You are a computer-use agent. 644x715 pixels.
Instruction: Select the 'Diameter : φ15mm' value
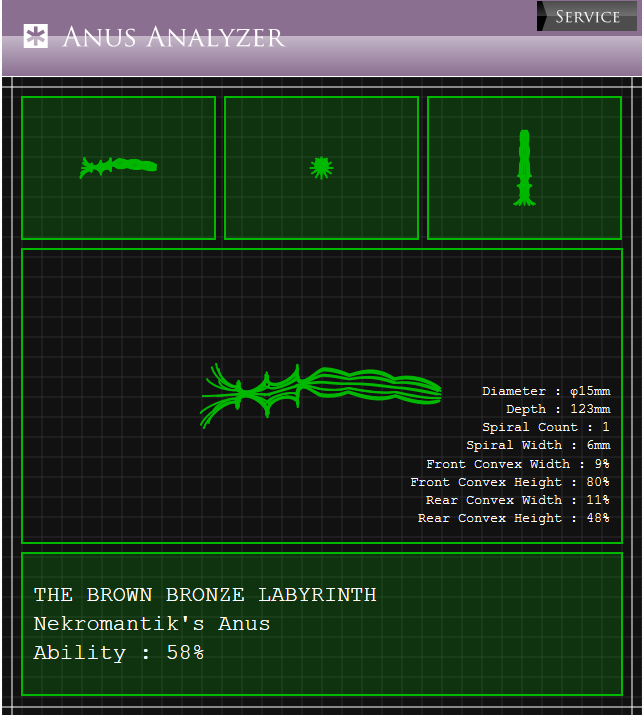tap(546, 391)
